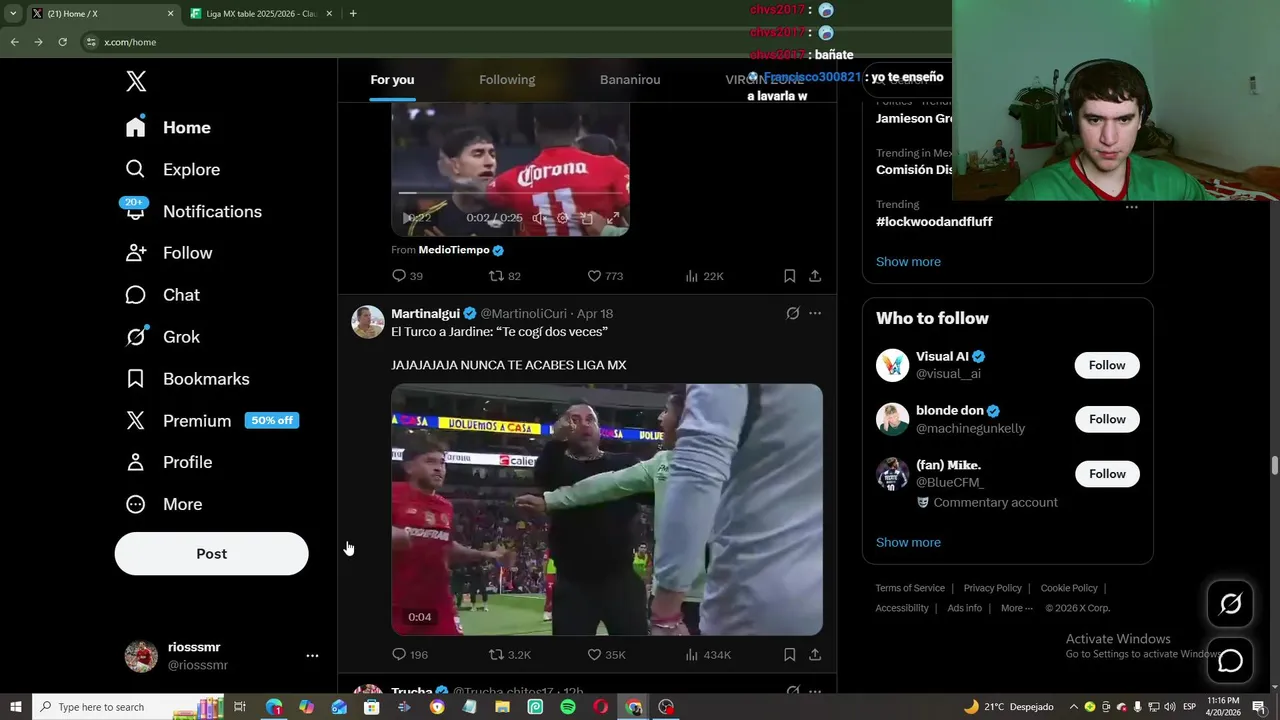
Task: Open account menu dots next to riosssmr
Action: click(312, 656)
